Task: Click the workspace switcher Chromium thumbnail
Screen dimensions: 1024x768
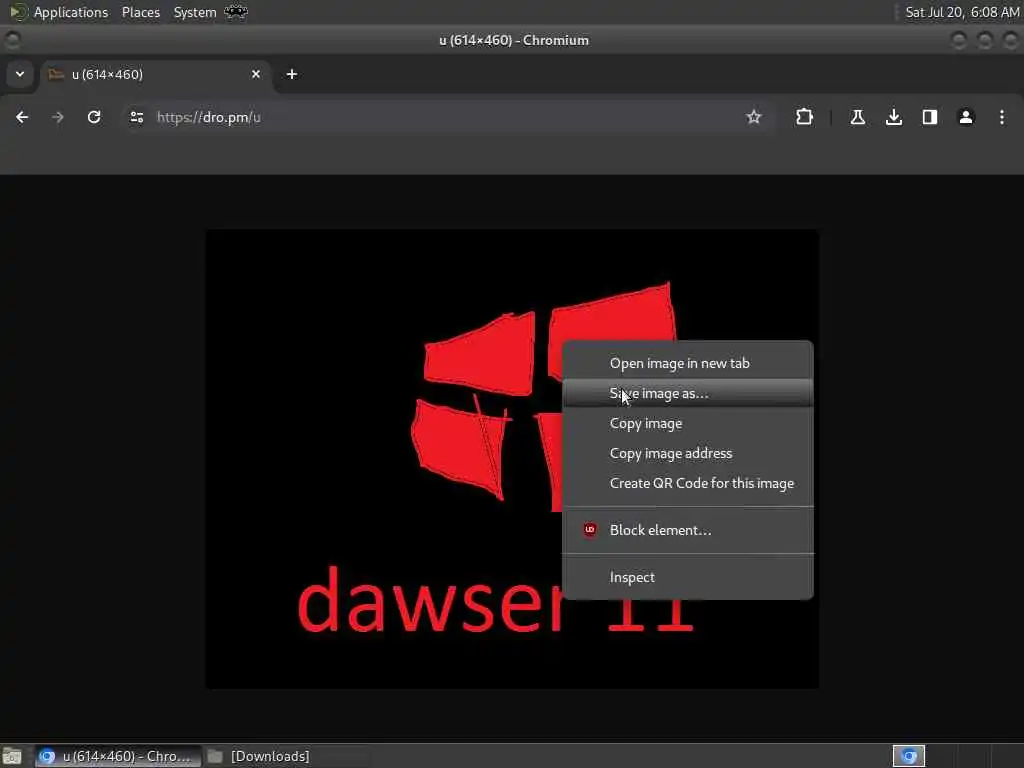Action: click(x=909, y=756)
